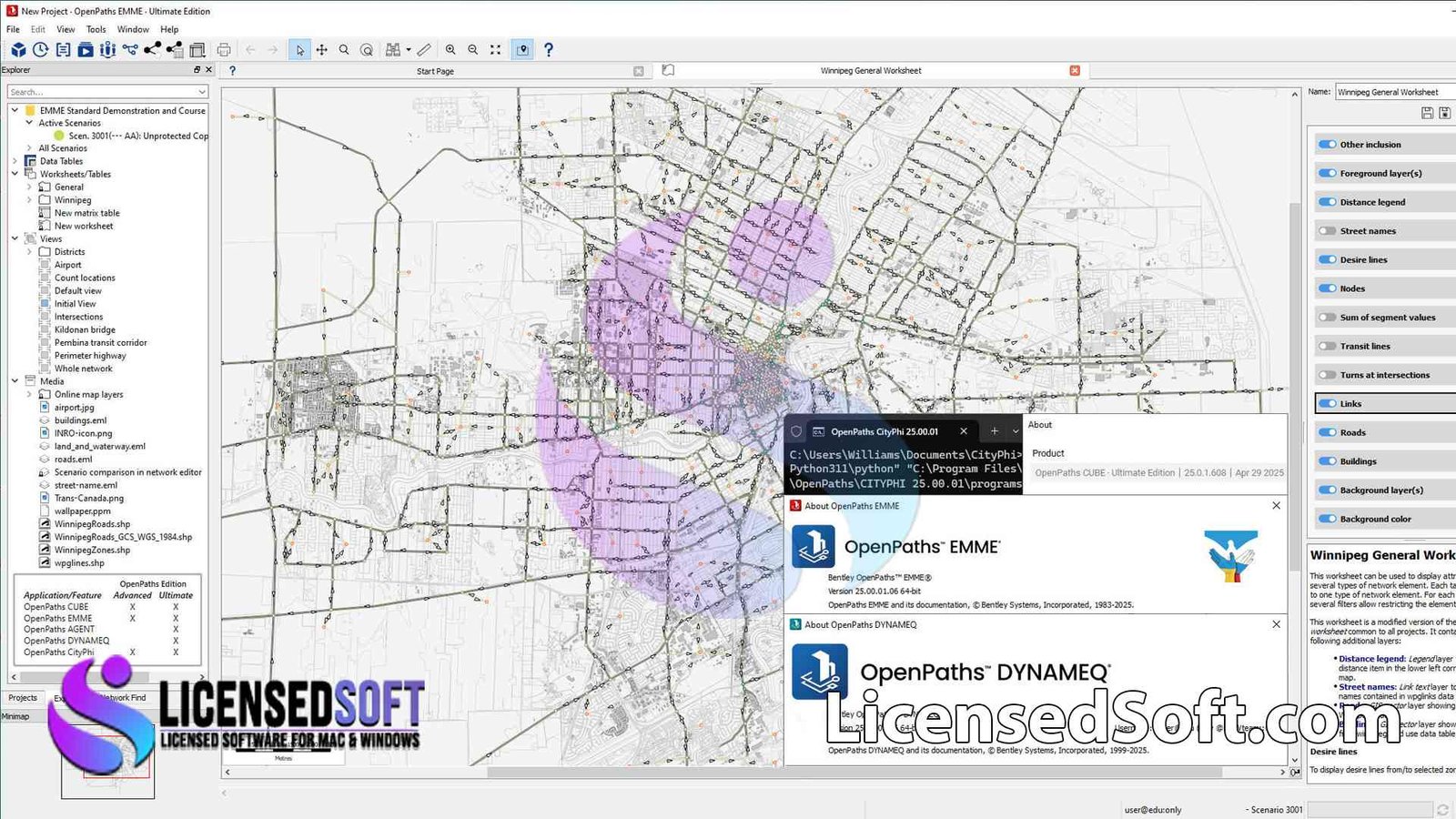1456x819 pixels.
Task: Switch to the Start Page tab
Action: coord(435,71)
